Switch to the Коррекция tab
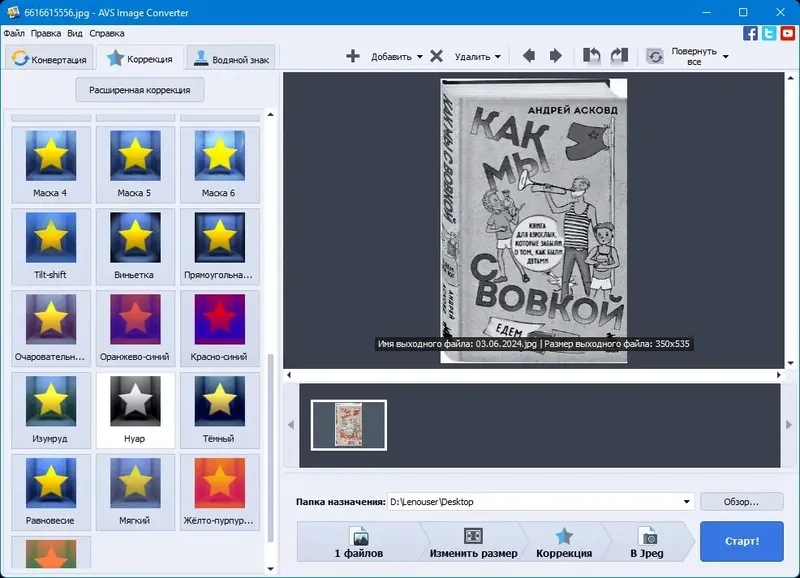Viewport: 800px width, 578px height. pos(140,58)
